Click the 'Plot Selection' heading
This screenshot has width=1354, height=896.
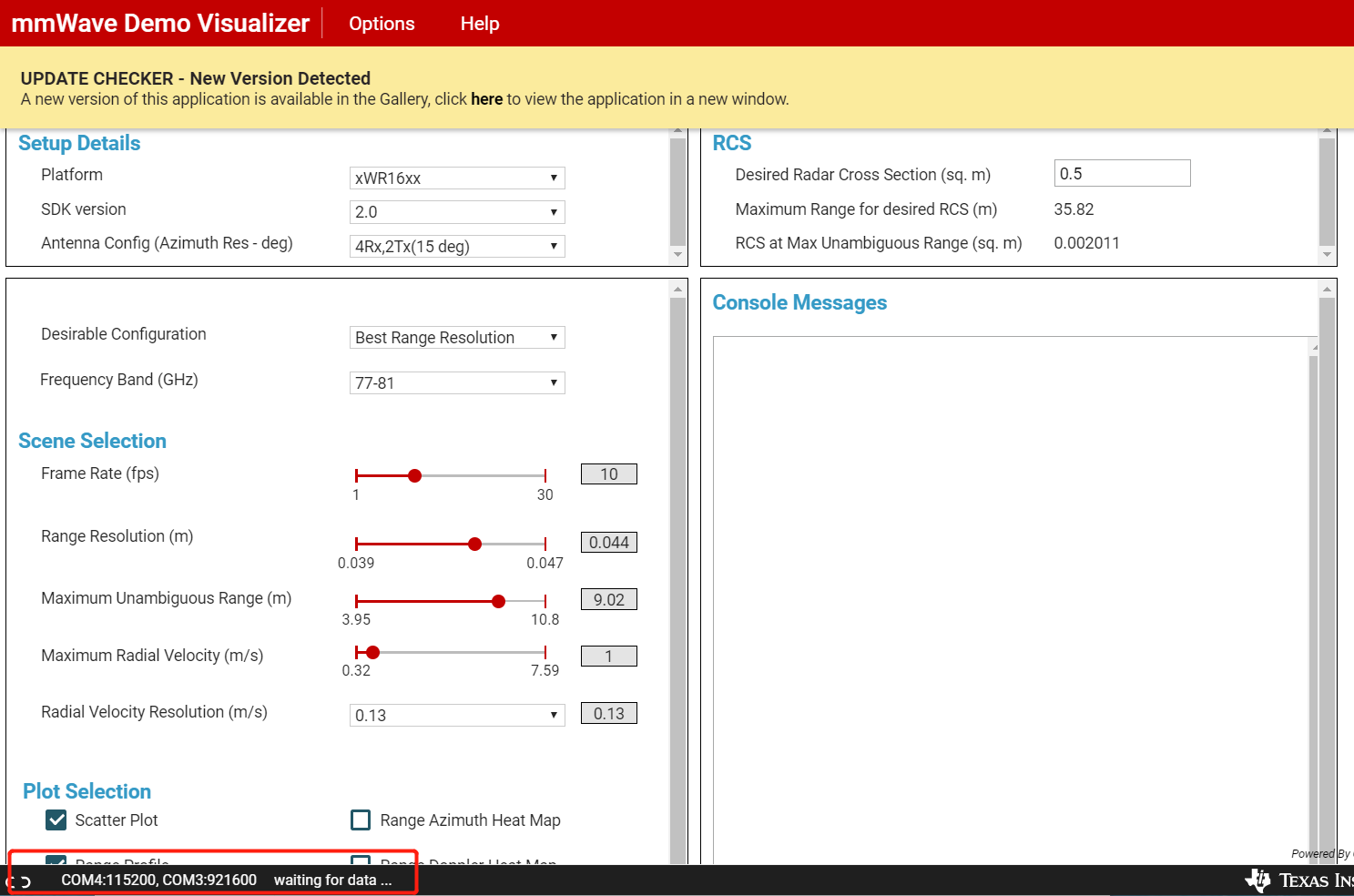pos(87,791)
